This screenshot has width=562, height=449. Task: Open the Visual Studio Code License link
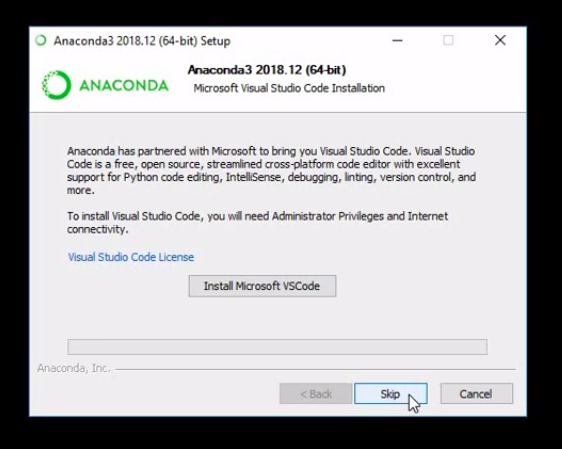coord(131,257)
